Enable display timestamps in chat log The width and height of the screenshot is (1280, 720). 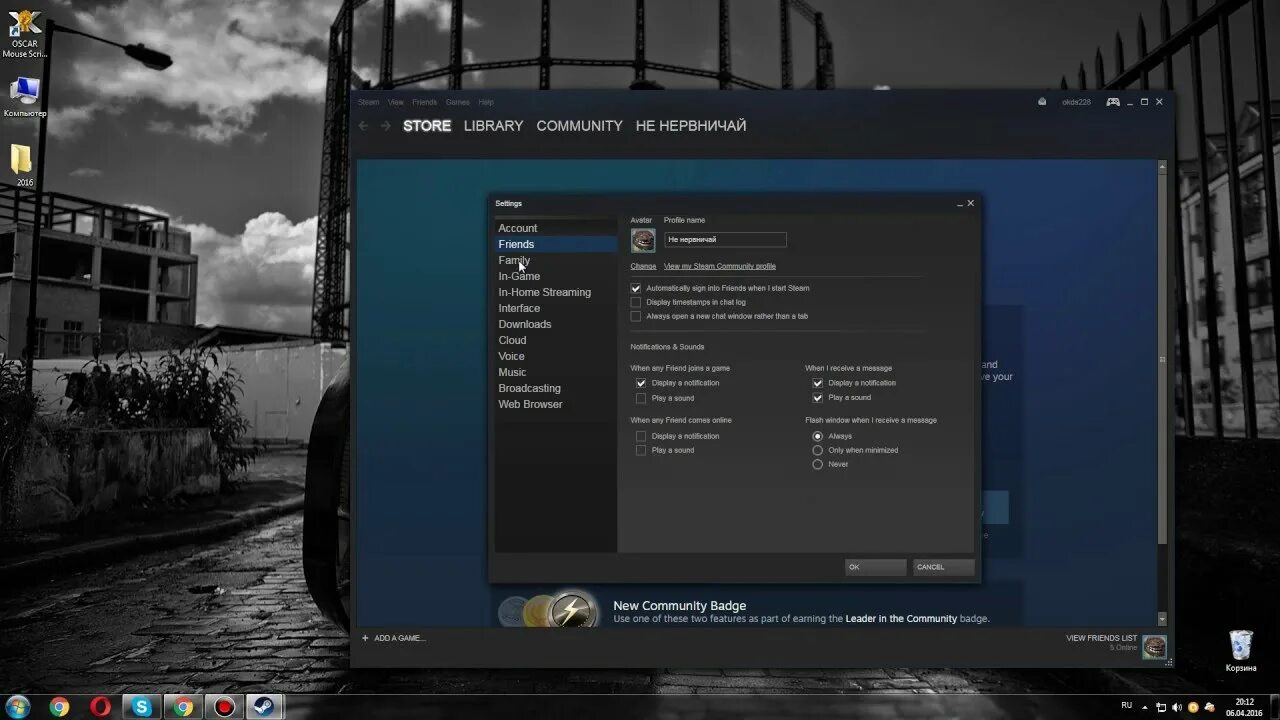[x=636, y=302]
